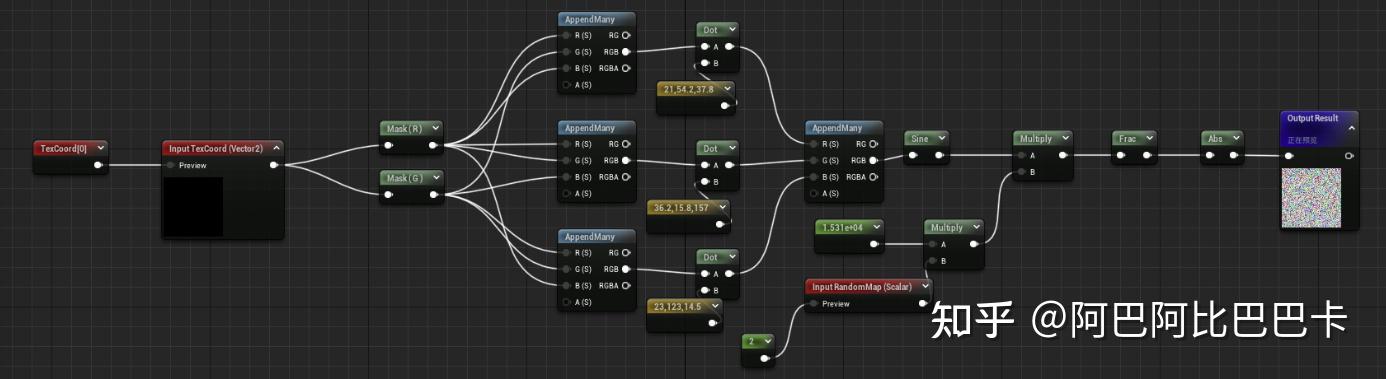Click the 1.531e+04 constant output pin
Image resolution: width=1386 pixels, height=379 pixels.
tap(875, 243)
